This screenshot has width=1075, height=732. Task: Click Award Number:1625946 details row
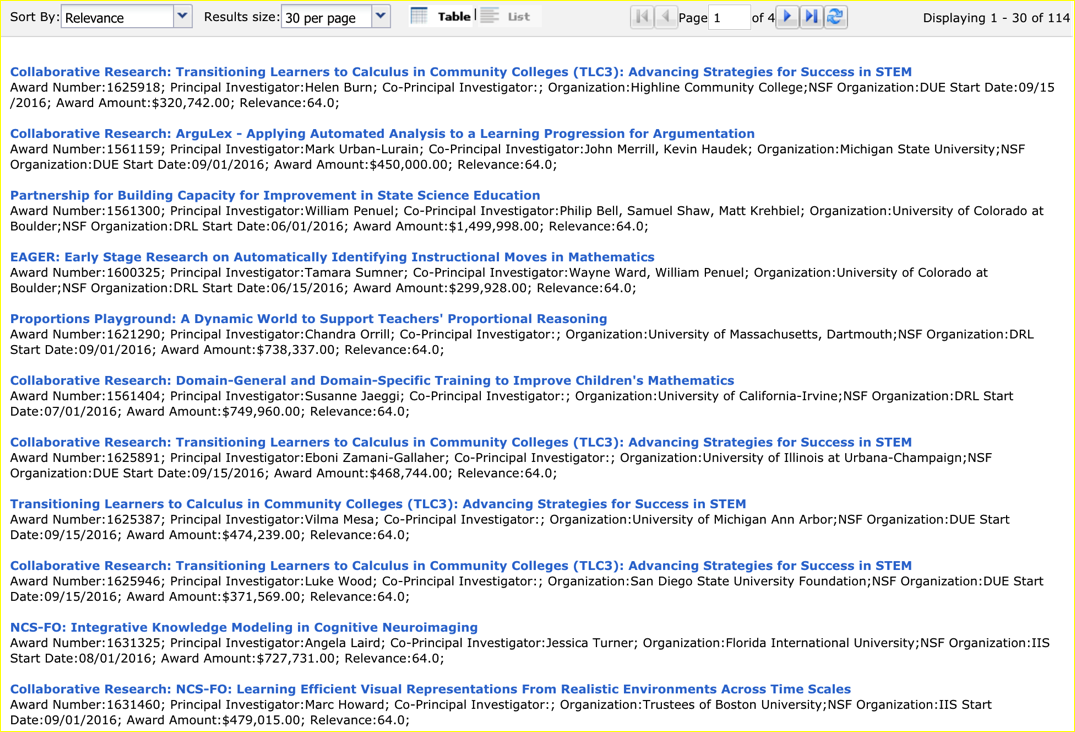tap(527, 589)
